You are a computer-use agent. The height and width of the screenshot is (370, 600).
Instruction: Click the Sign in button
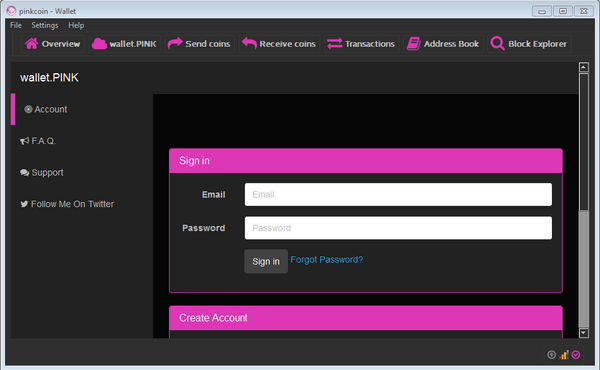[x=266, y=261]
